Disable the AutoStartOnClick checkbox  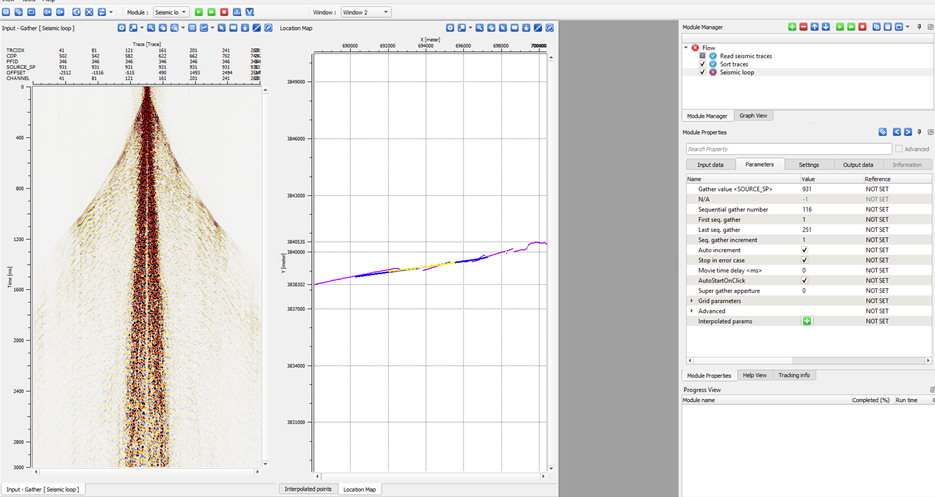tap(805, 280)
